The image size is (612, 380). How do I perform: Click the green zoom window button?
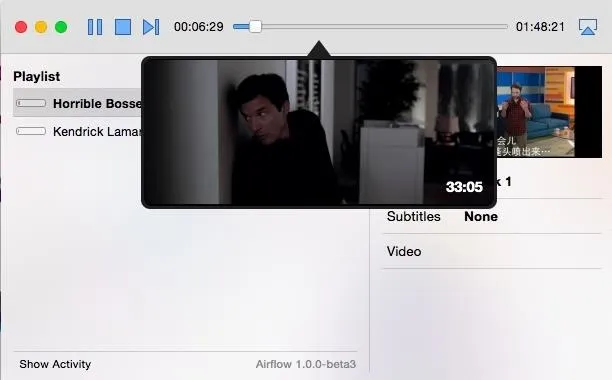click(61, 27)
